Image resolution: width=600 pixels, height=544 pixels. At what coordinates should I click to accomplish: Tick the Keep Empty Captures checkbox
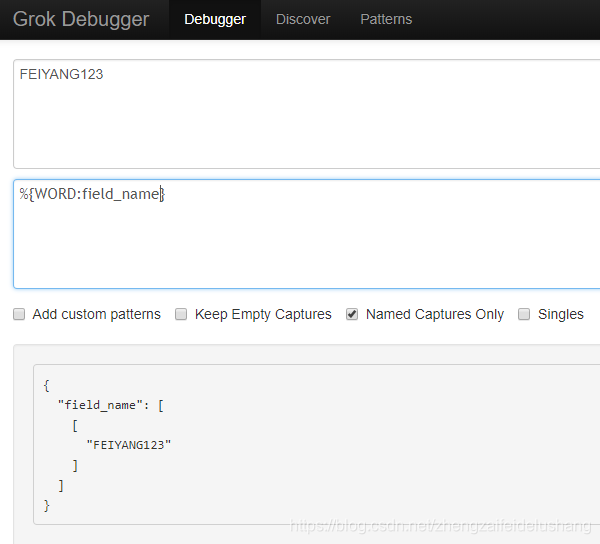tap(181, 314)
